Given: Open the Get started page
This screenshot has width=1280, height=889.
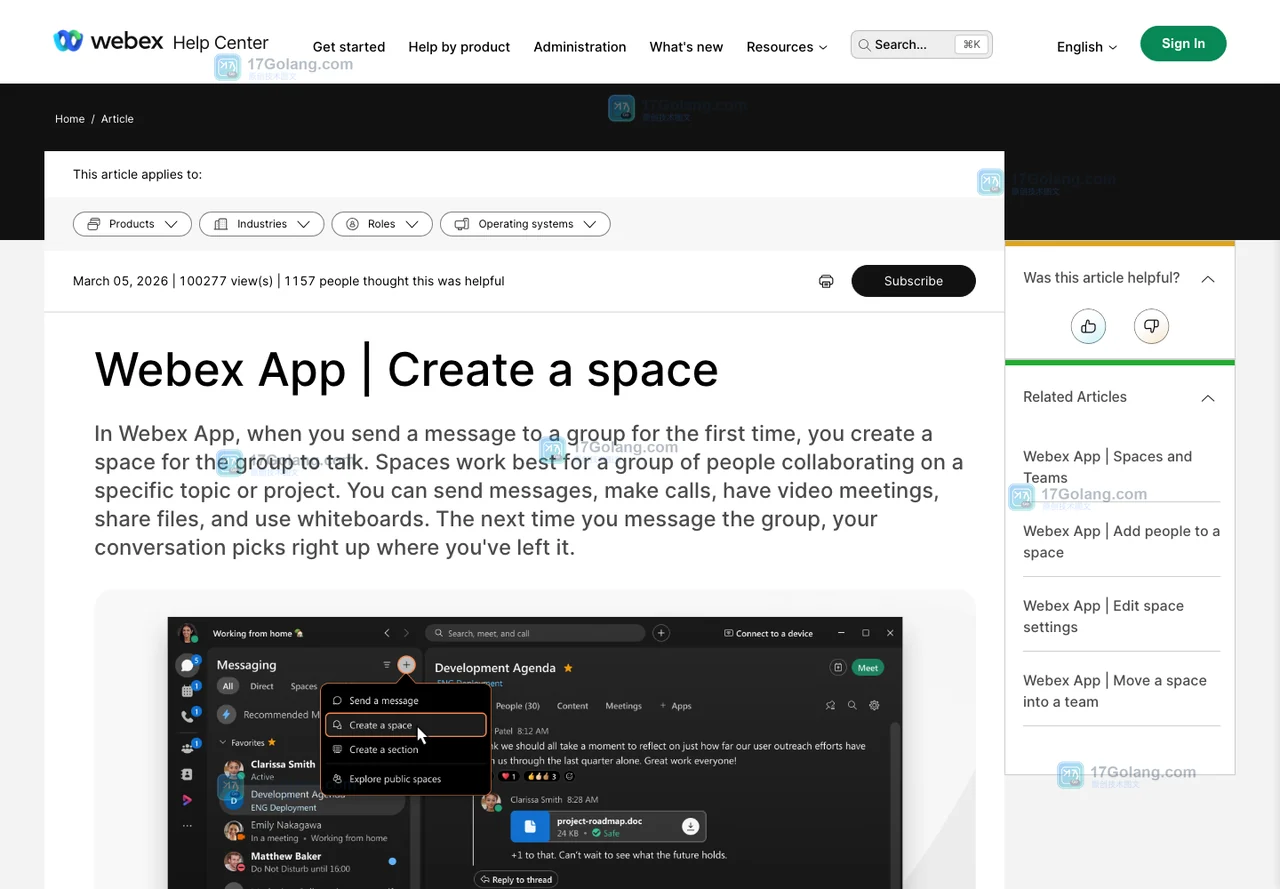Looking at the screenshot, I should coord(349,47).
